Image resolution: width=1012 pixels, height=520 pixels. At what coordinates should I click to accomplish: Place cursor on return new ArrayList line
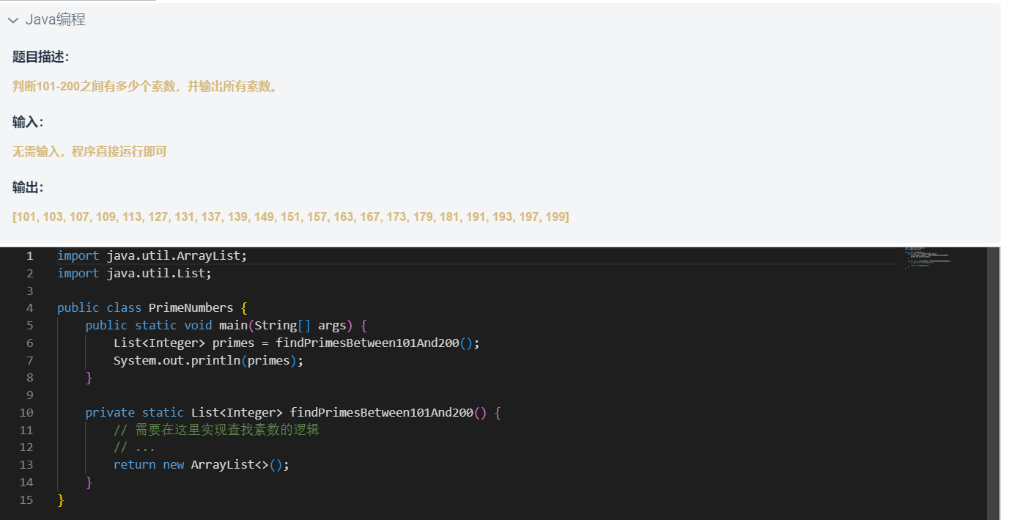pos(201,465)
